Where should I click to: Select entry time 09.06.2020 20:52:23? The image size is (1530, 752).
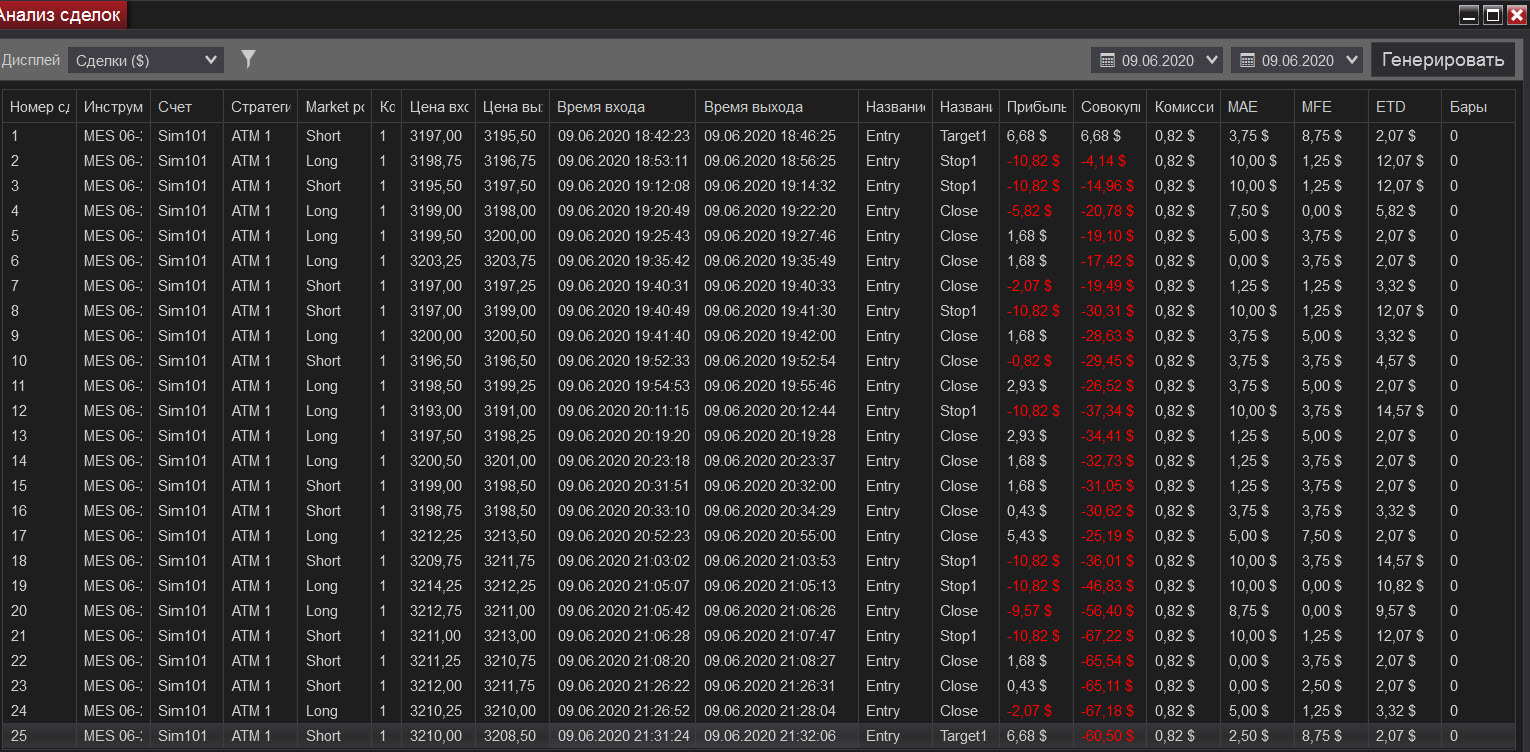coord(623,536)
